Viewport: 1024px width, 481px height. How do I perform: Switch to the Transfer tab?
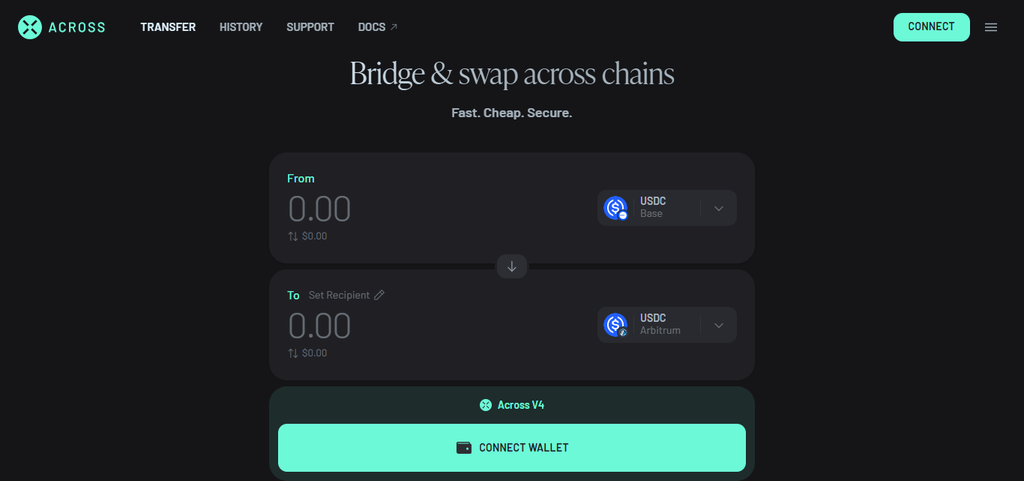point(168,27)
